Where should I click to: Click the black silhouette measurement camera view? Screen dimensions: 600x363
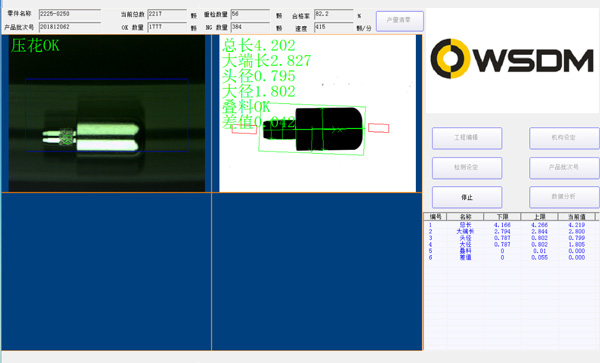click(317, 113)
